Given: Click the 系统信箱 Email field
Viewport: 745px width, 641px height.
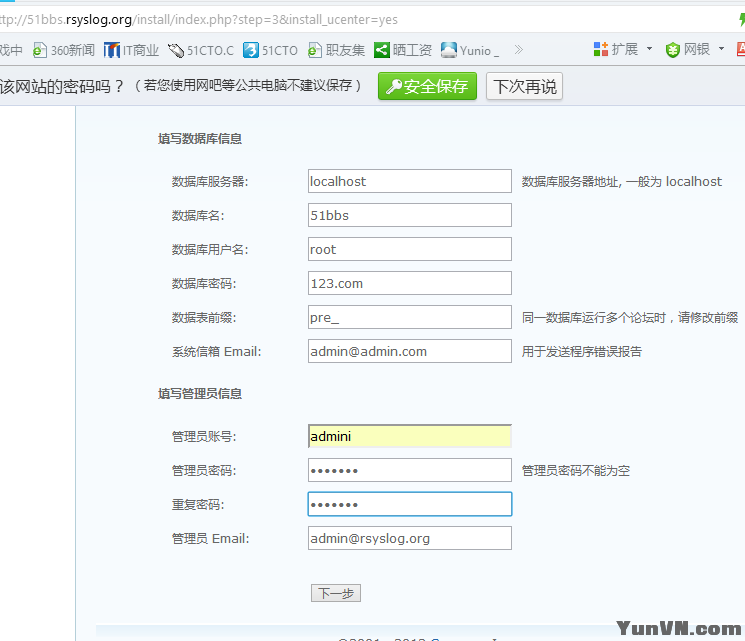Looking at the screenshot, I should (410, 351).
